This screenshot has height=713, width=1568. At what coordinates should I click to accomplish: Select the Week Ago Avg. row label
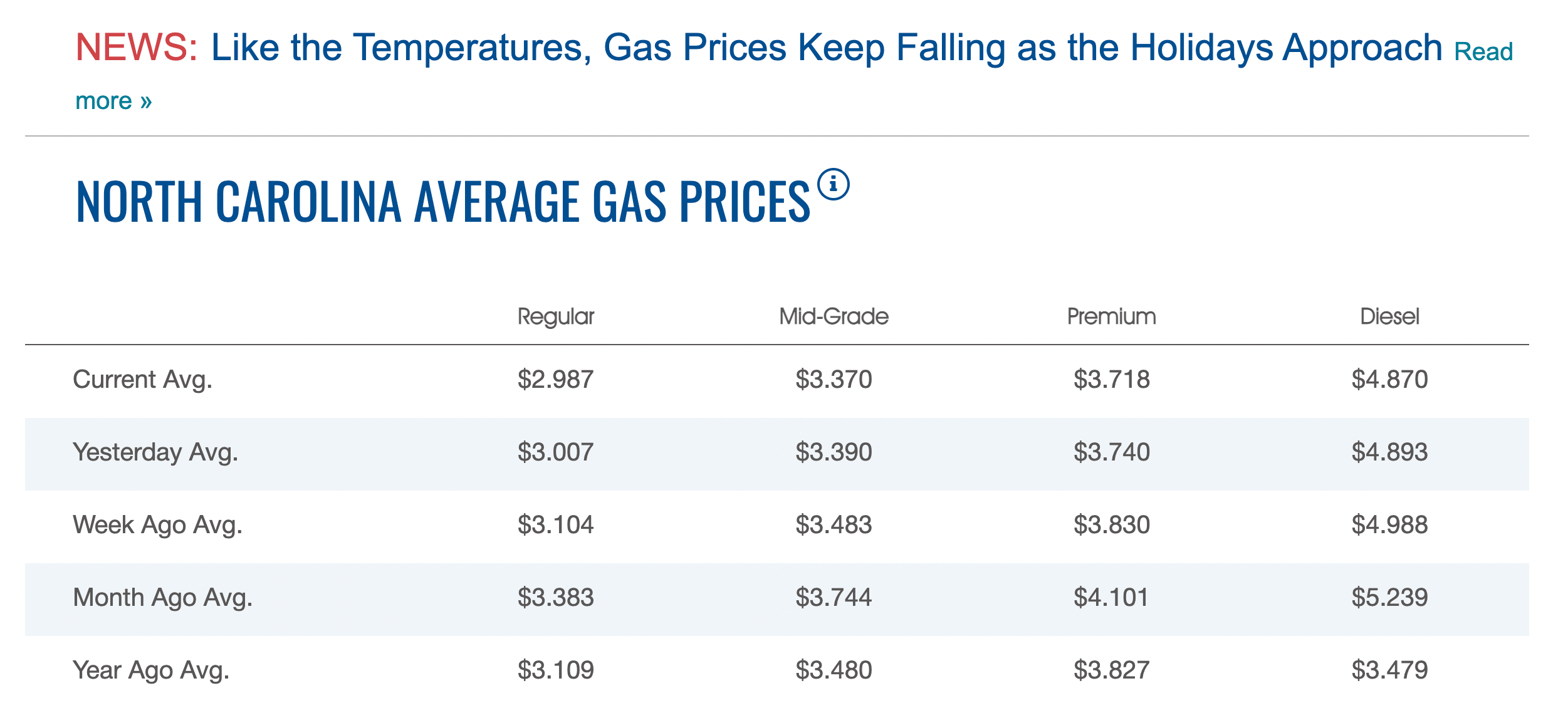[x=157, y=525]
